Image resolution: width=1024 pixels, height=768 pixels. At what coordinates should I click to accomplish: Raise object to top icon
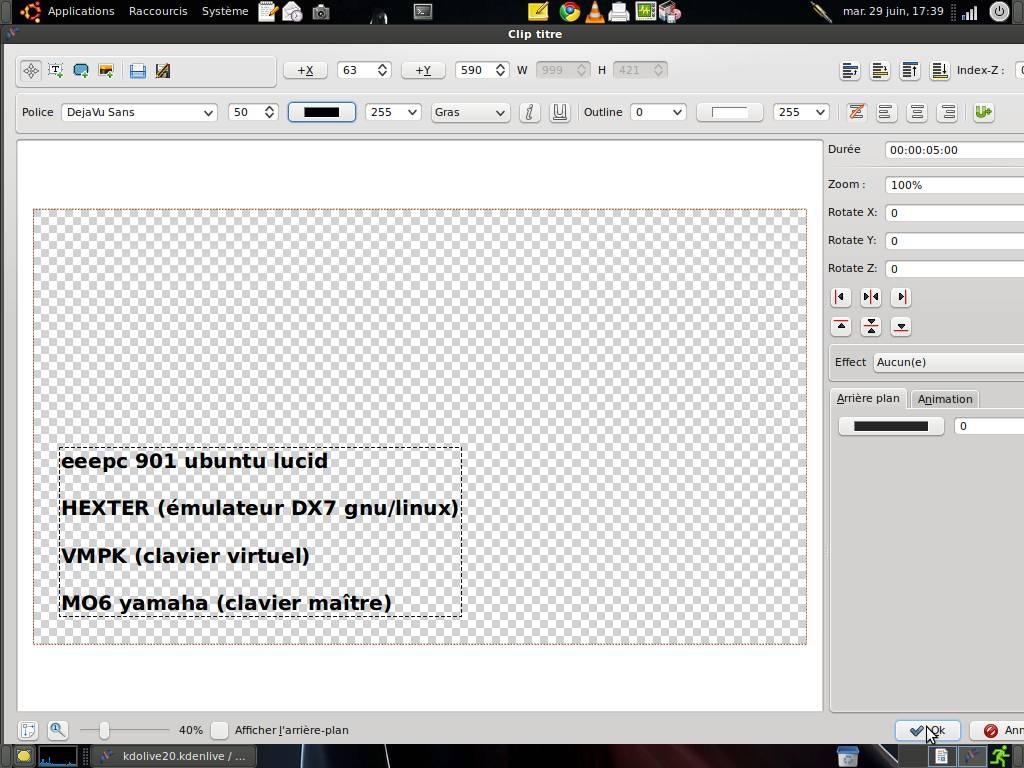point(910,71)
